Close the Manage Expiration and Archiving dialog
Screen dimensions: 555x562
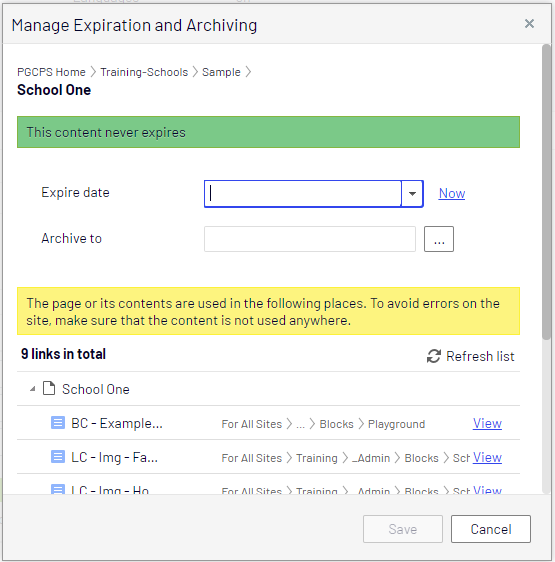pos(529,24)
